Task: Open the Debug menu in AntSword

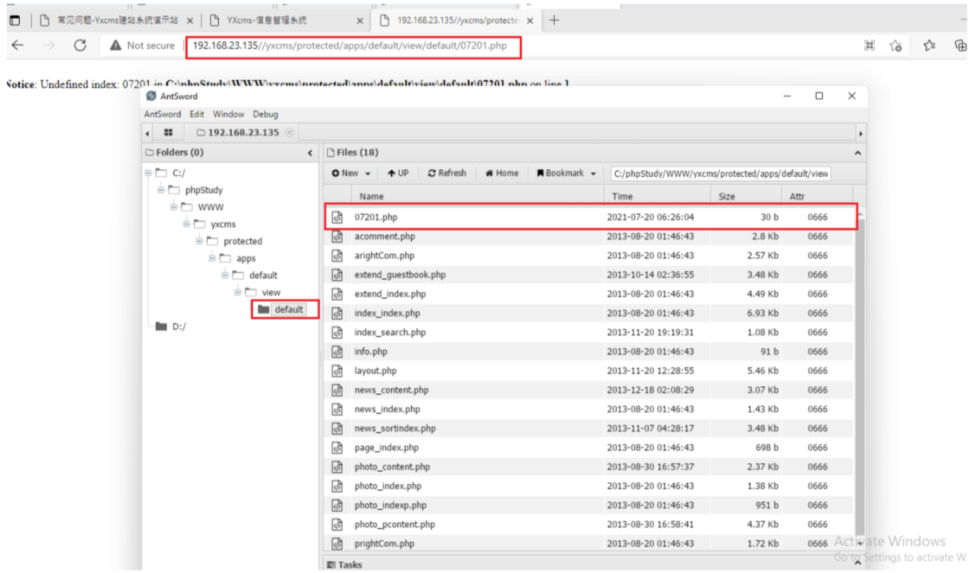Action: [265, 114]
